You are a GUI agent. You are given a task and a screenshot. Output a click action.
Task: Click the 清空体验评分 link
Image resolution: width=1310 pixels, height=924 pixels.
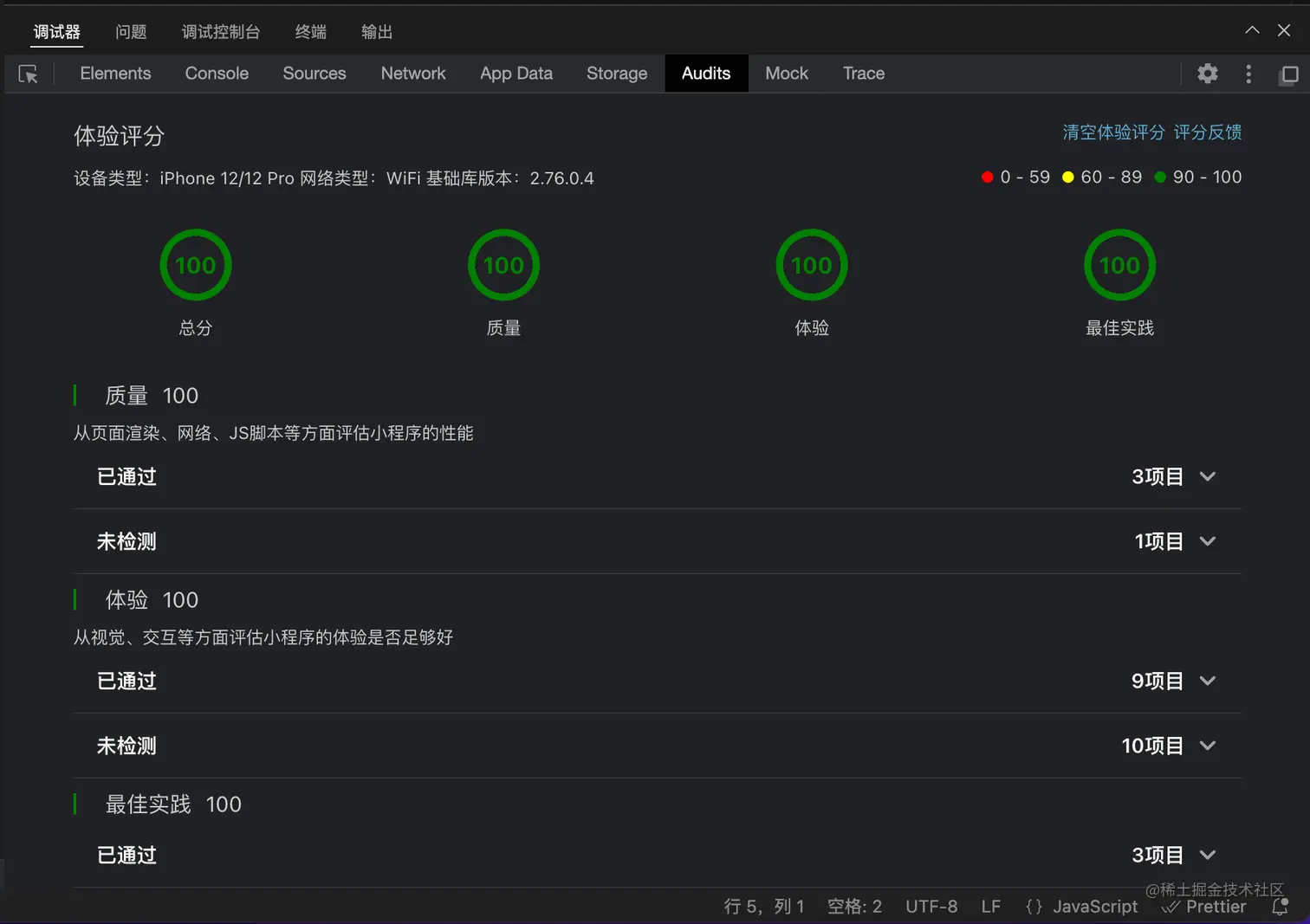click(1113, 132)
